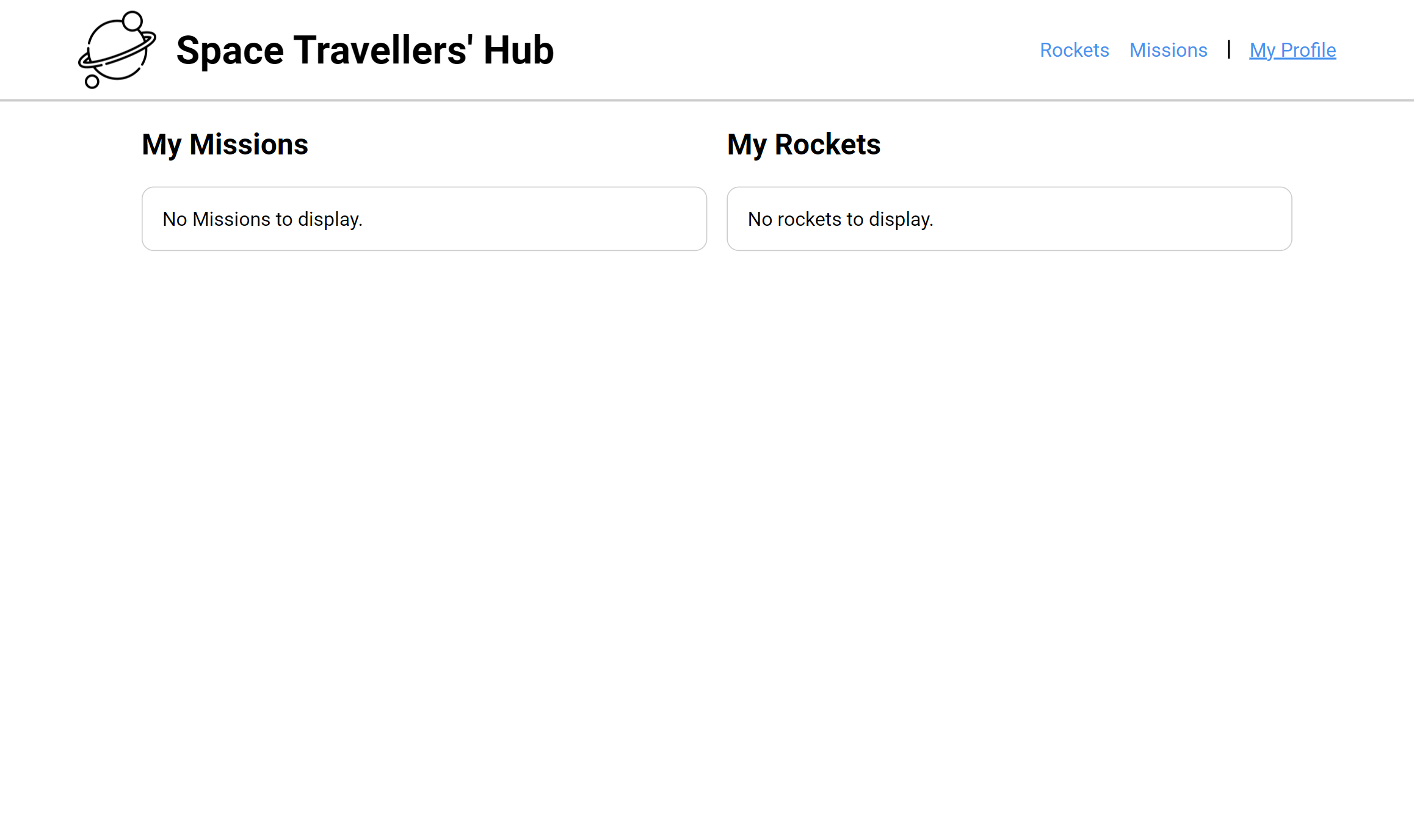Click the My Rockets section heading
The height and width of the screenshot is (840, 1414).
coord(803,144)
